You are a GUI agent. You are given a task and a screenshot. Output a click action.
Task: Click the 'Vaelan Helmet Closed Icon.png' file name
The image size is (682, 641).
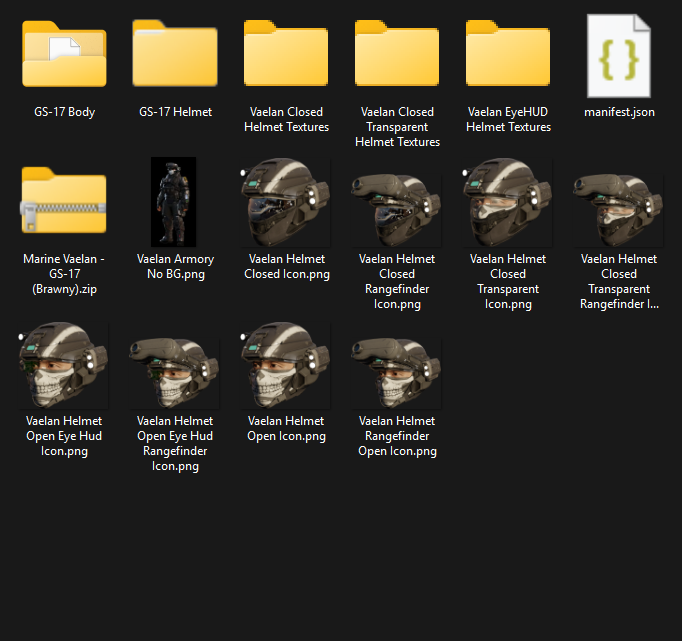pos(287,267)
